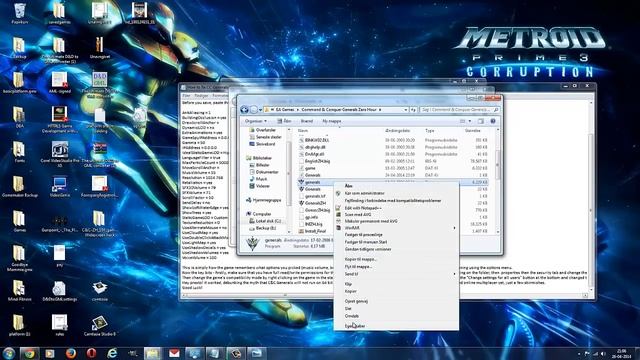Choose Opret genvej in context menu

click(396, 301)
